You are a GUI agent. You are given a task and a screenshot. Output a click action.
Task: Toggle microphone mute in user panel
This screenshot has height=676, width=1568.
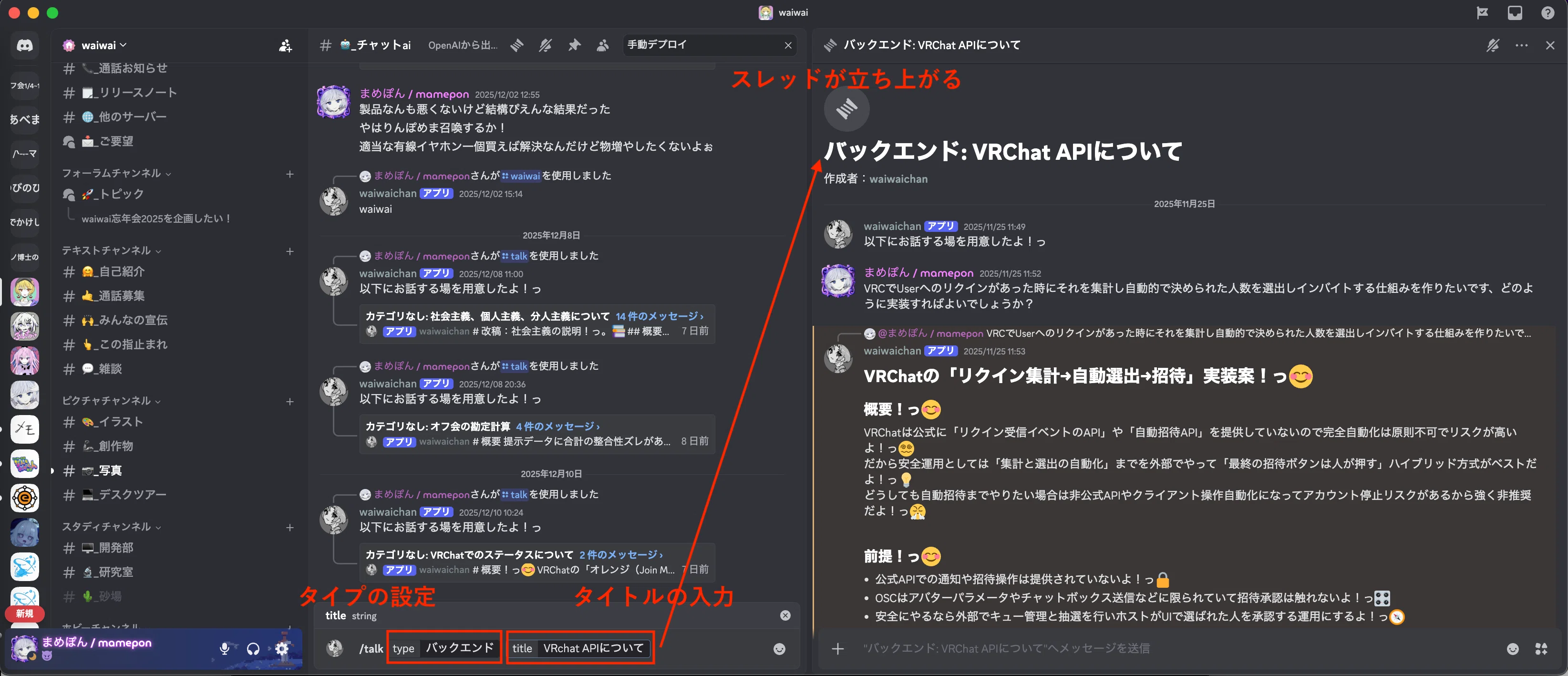(225, 649)
